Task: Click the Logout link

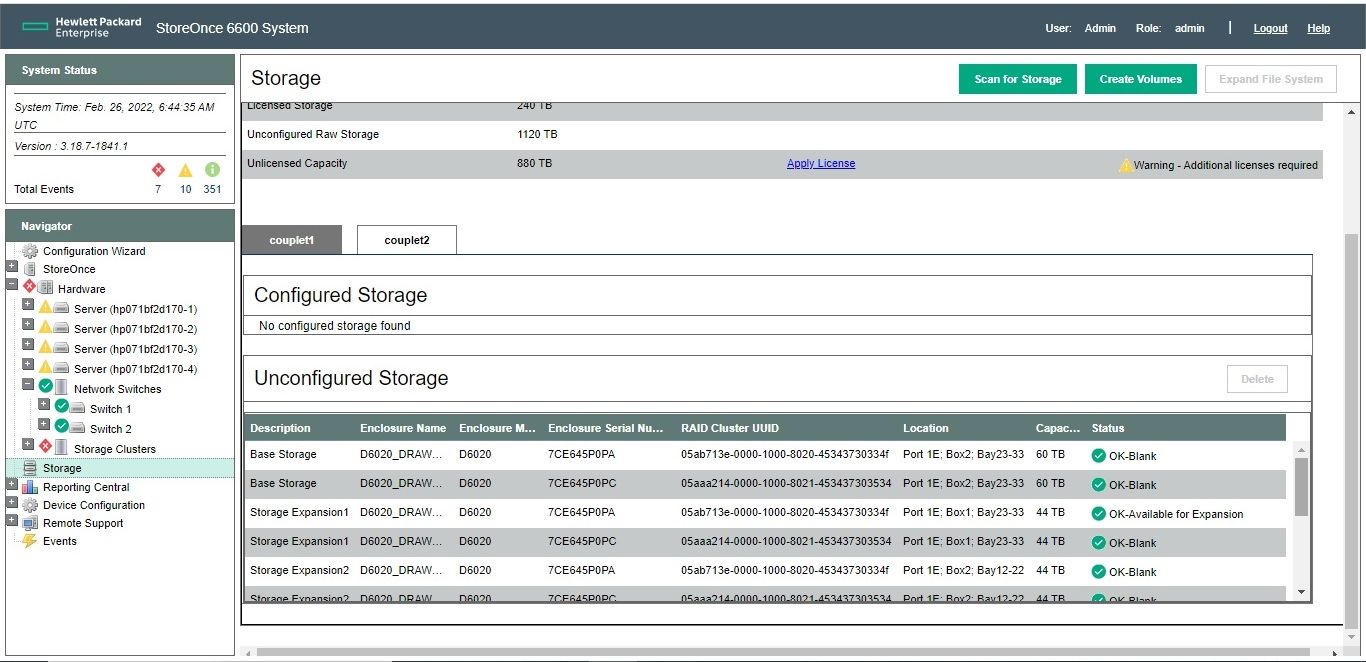Action: [1270, 28]
